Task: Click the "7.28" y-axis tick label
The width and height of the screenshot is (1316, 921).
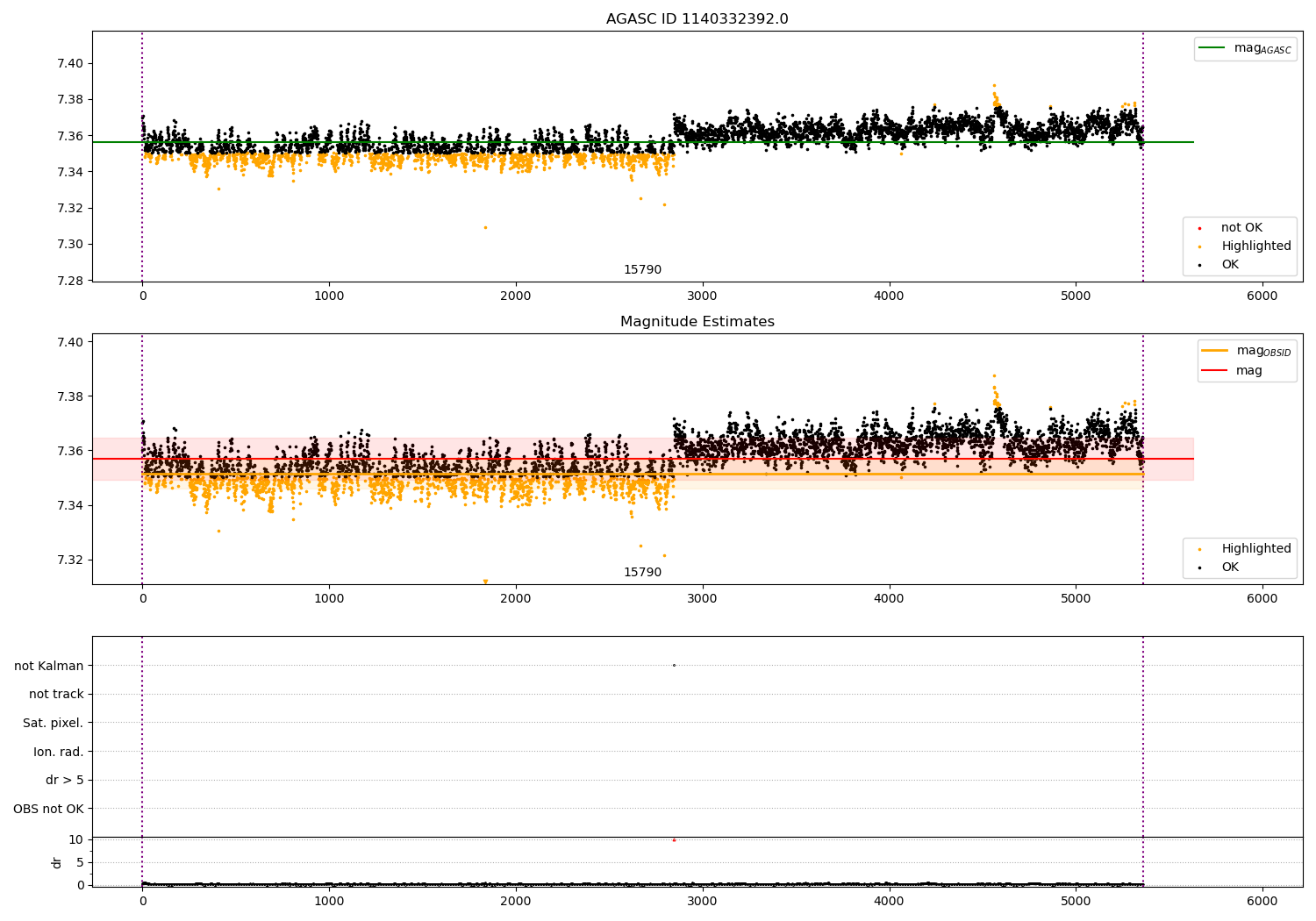Action: coord(71,281)
